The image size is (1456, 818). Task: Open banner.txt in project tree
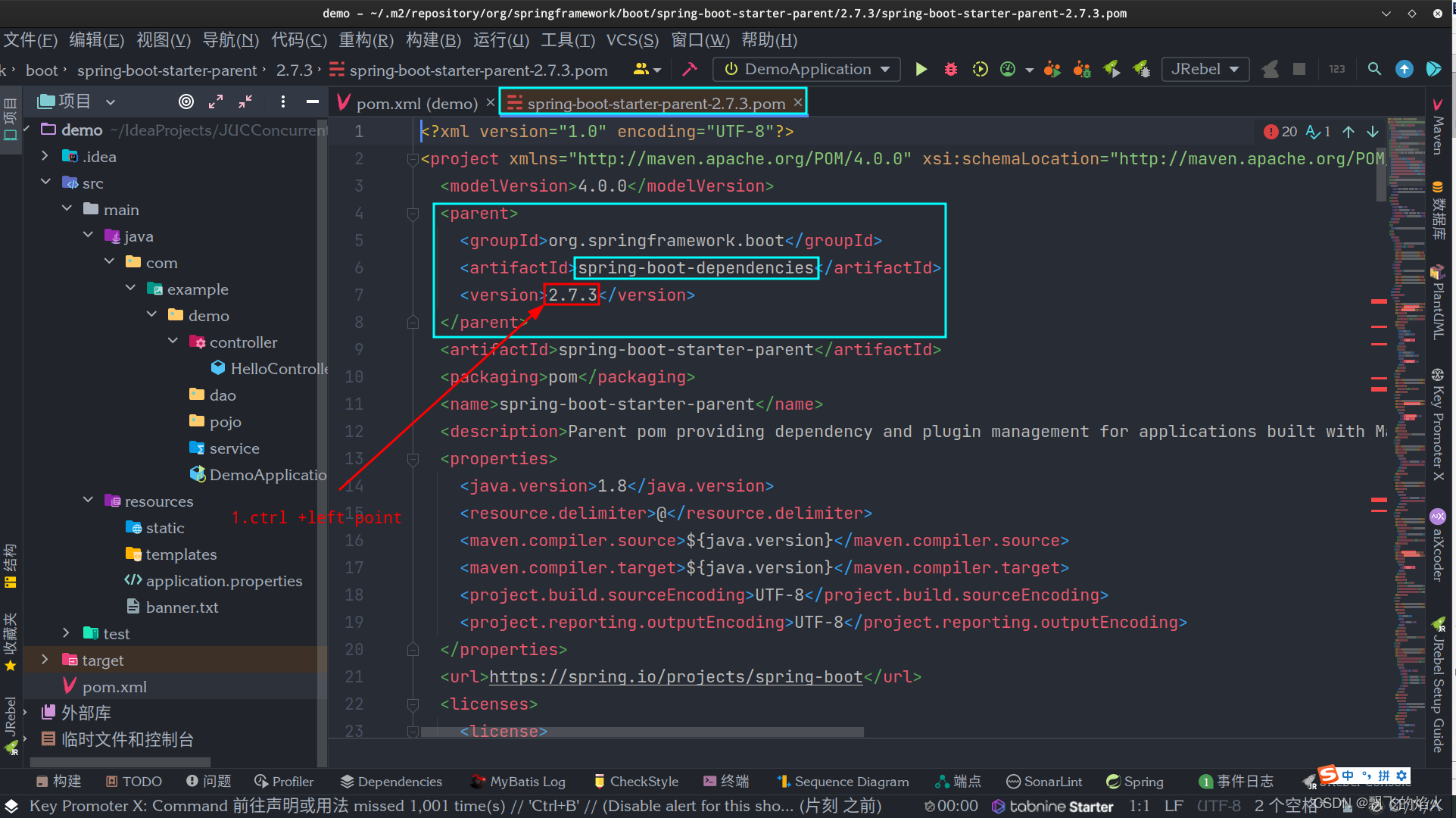click(x=173, y=607)
